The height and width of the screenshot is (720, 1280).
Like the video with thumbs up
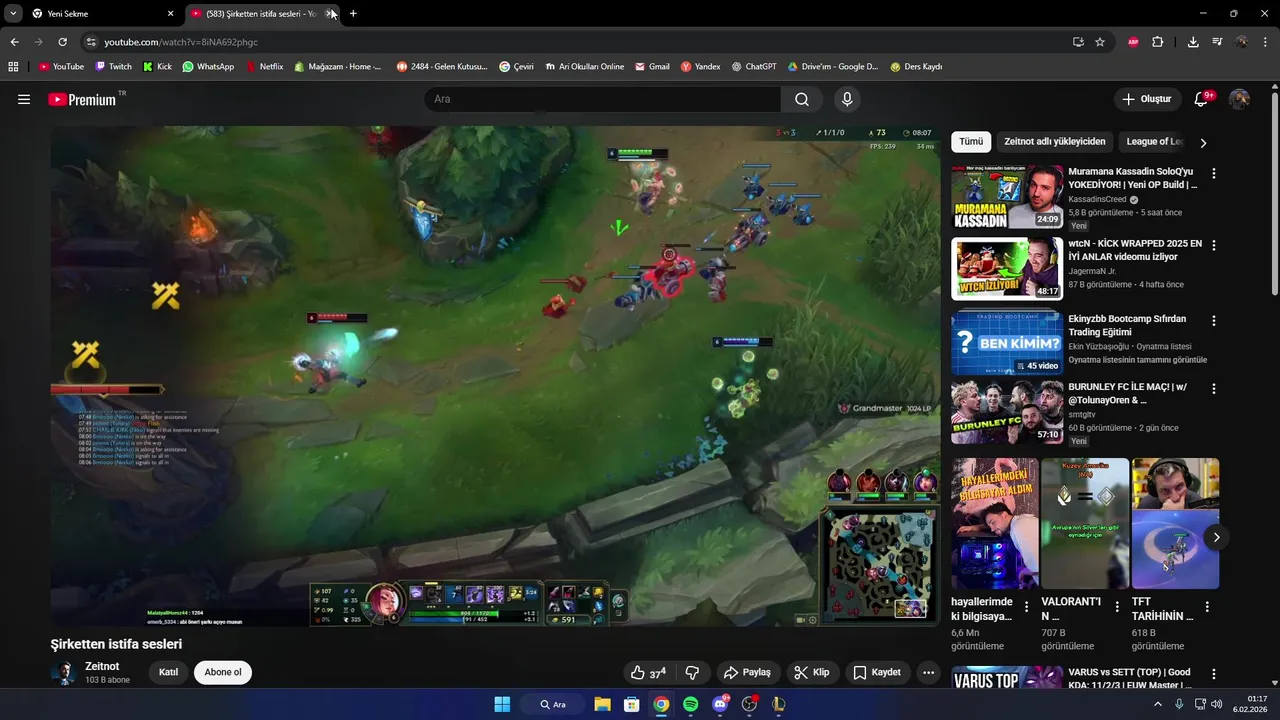(649, 673)
